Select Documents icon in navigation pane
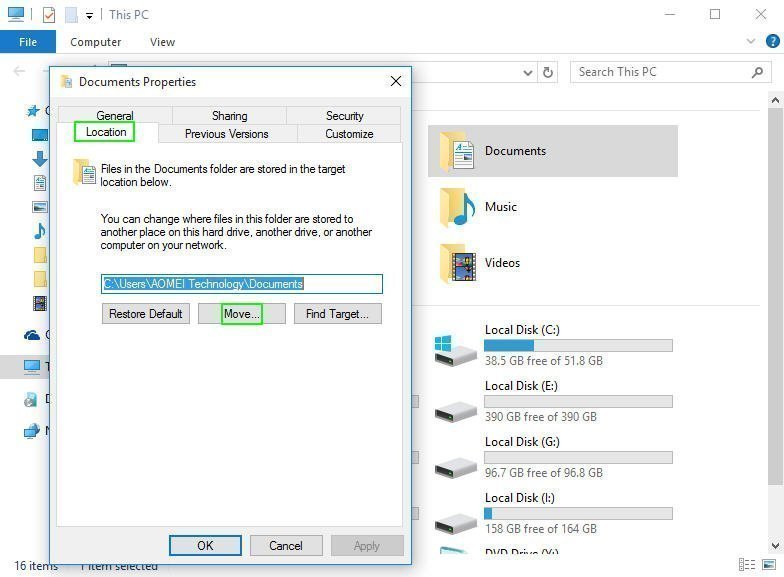Screen dimensions: 784x577 coord(40,182)
